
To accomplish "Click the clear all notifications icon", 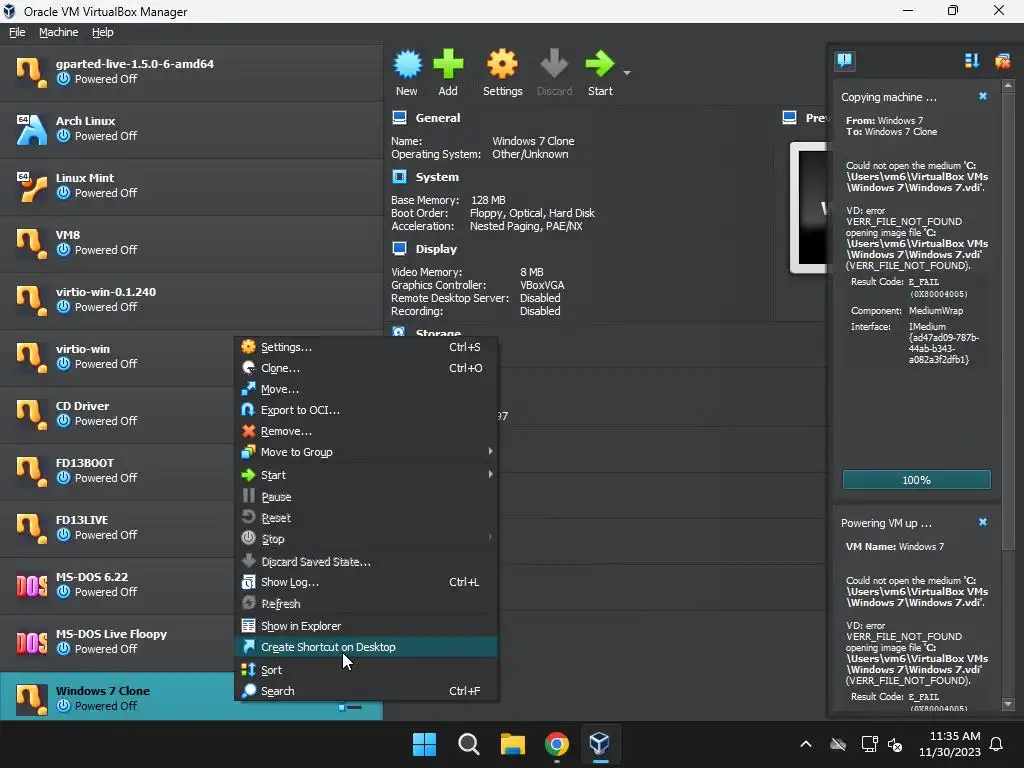I will pos(1002,61).
